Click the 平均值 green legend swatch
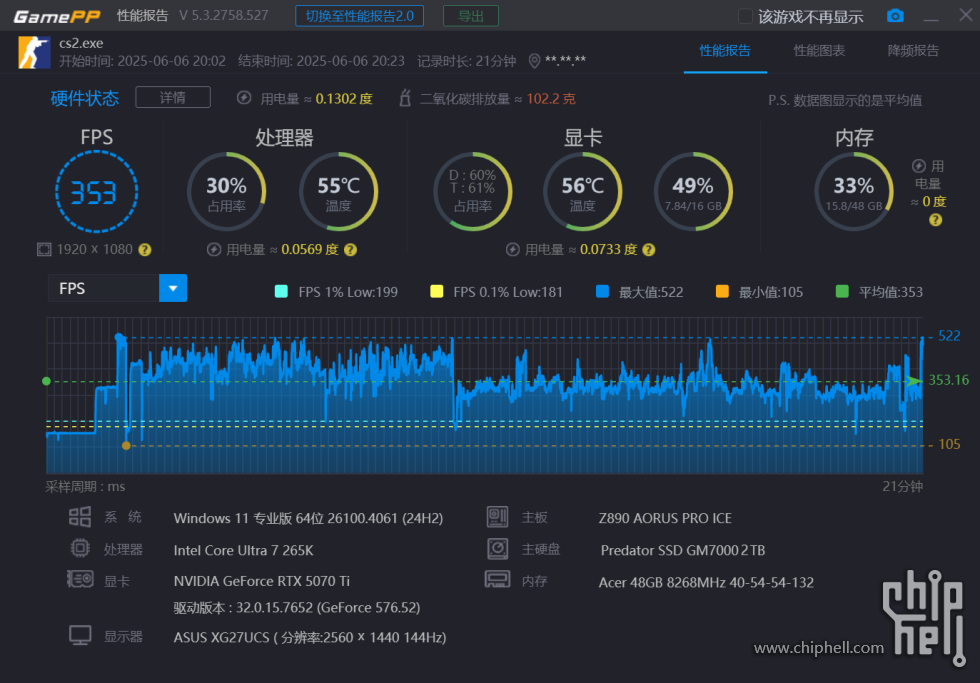This screenshot has width=980, height=683. coord(842,291)
